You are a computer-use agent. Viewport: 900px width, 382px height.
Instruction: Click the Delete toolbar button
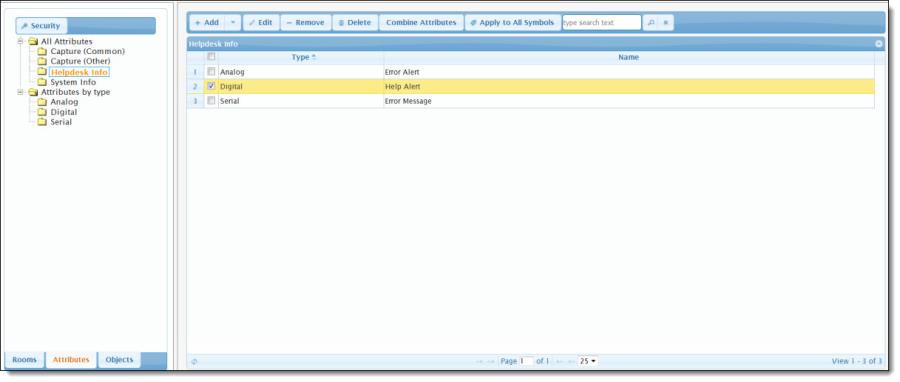tap(355, 23)
